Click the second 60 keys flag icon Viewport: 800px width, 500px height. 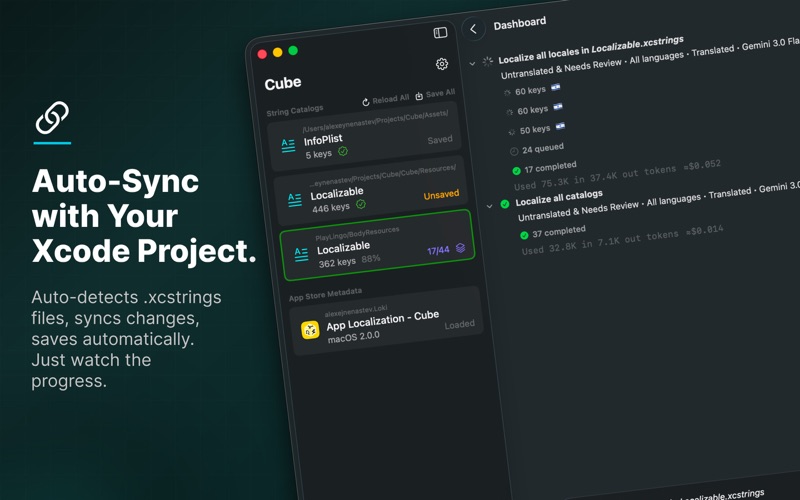558,107
